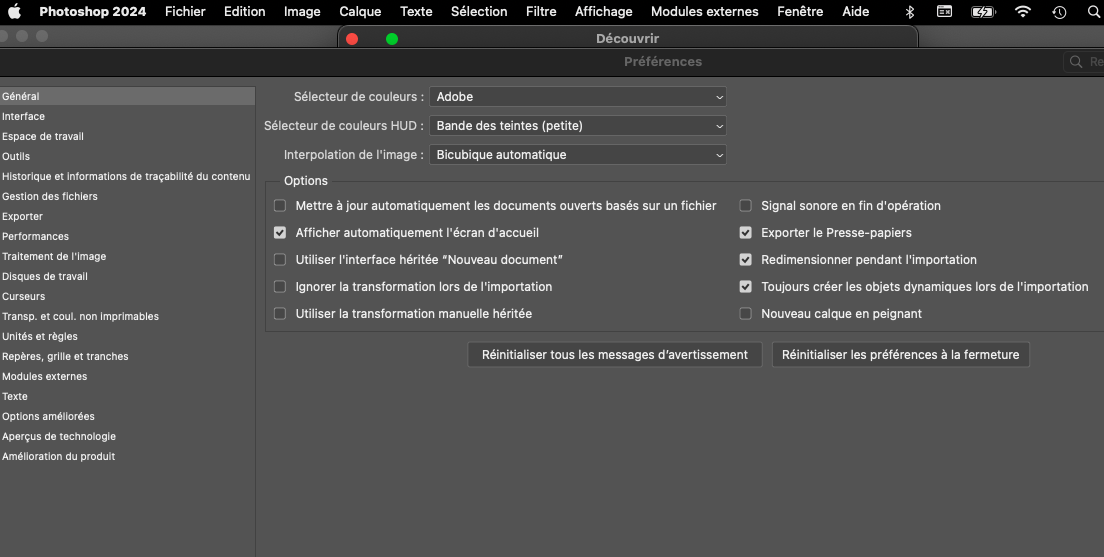The height and width of the screenshot is (557, 1104).
Task: Uncheck Toujours créer les objets dynamiques
Action: (x=745, y=287)
